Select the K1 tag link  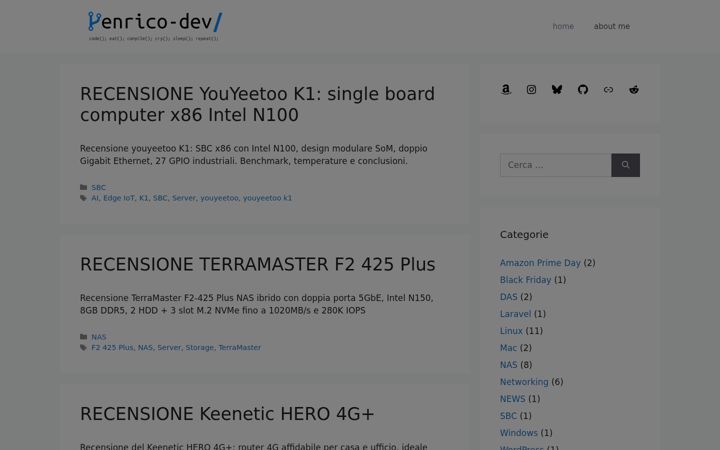click(x=144, y=198)
